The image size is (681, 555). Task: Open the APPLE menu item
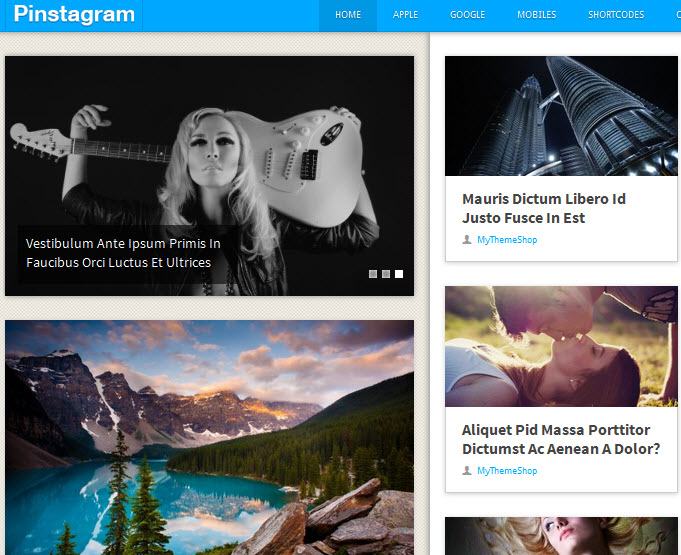click(405, 15)
